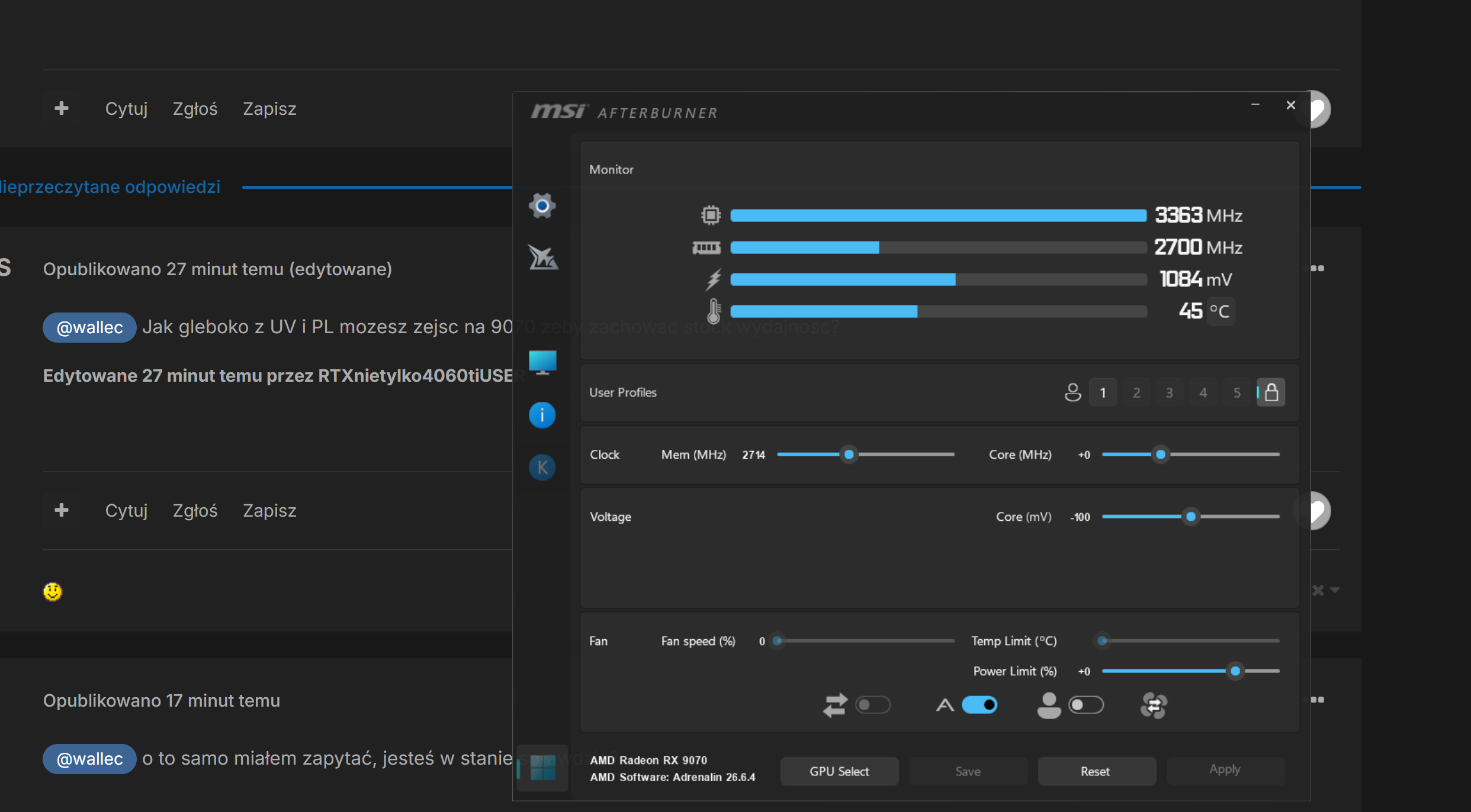1471x812 pixels.
Task: Click plus button above the unread replies divider
Action: pos(61,108)
